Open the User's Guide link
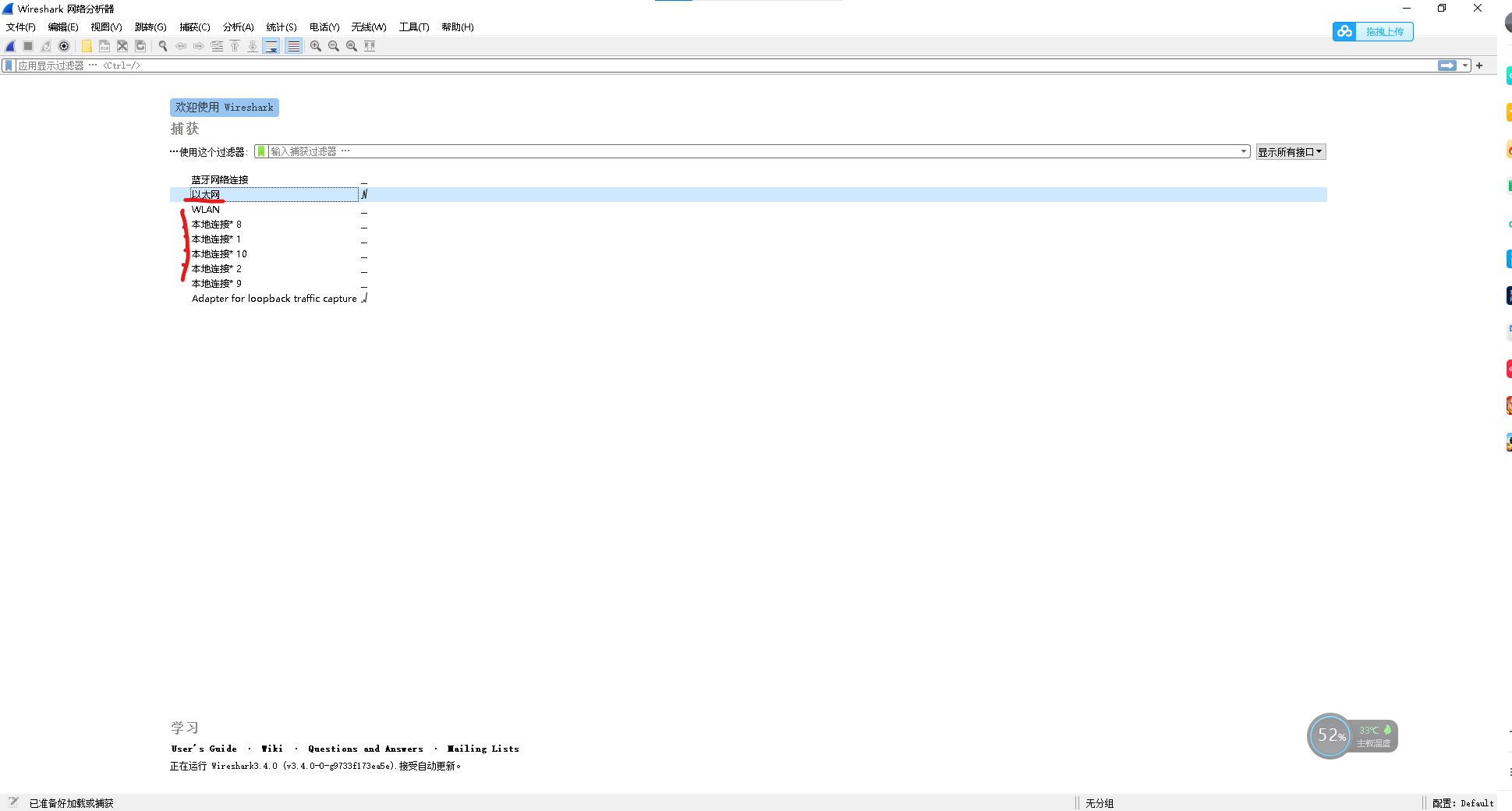 [204, 749]
